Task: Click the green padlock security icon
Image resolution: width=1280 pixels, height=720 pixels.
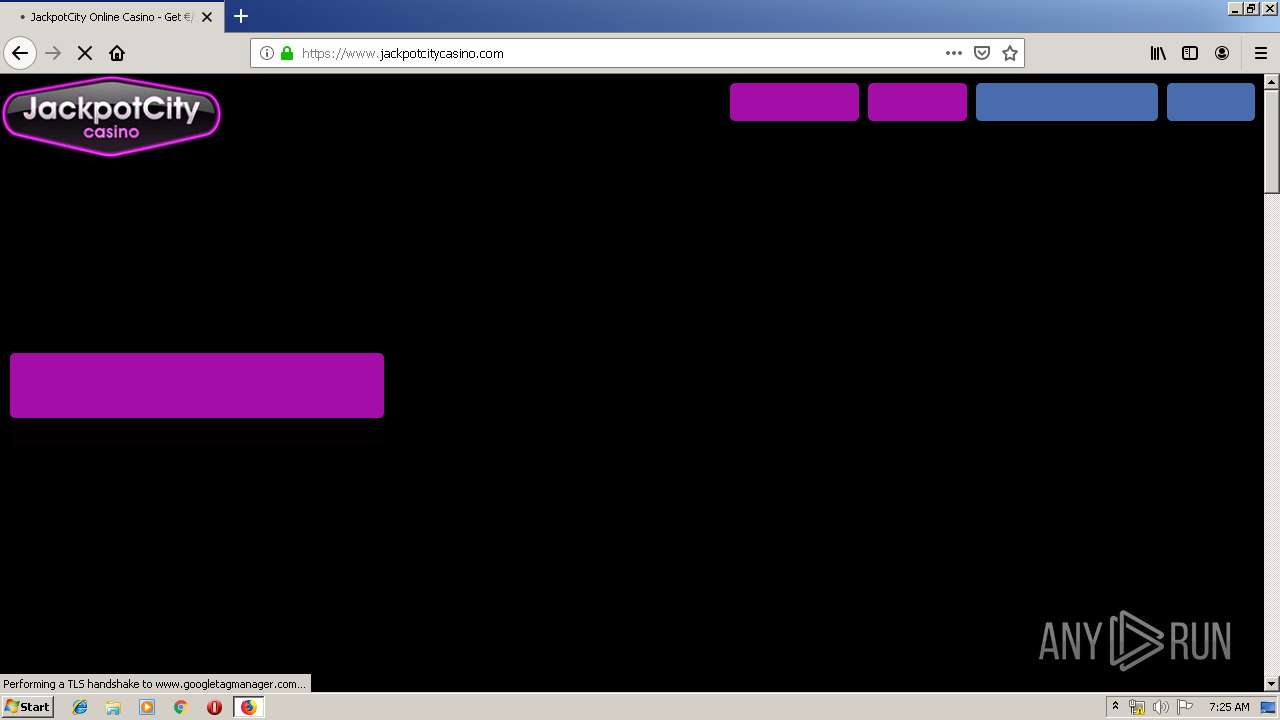Action: (x=287, y=53)
